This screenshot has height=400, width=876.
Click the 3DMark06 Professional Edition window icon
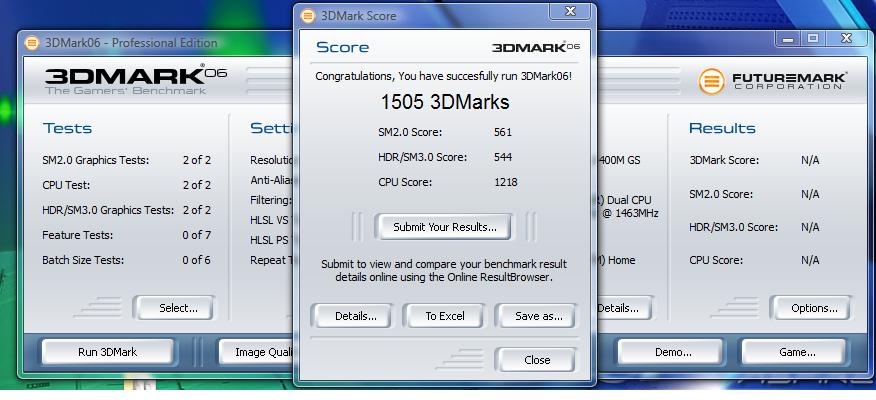click(32, 43)
